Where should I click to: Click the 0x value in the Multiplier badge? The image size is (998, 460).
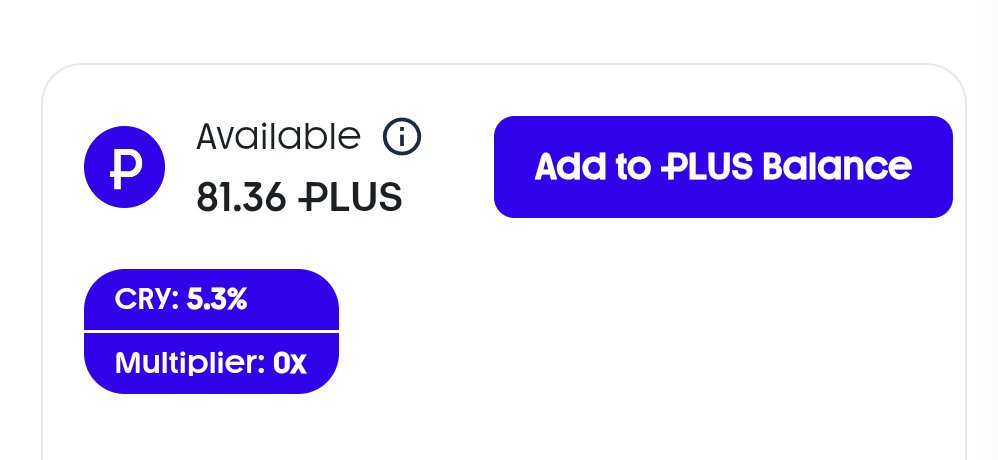pyautogui.click(x=290, y=364)
